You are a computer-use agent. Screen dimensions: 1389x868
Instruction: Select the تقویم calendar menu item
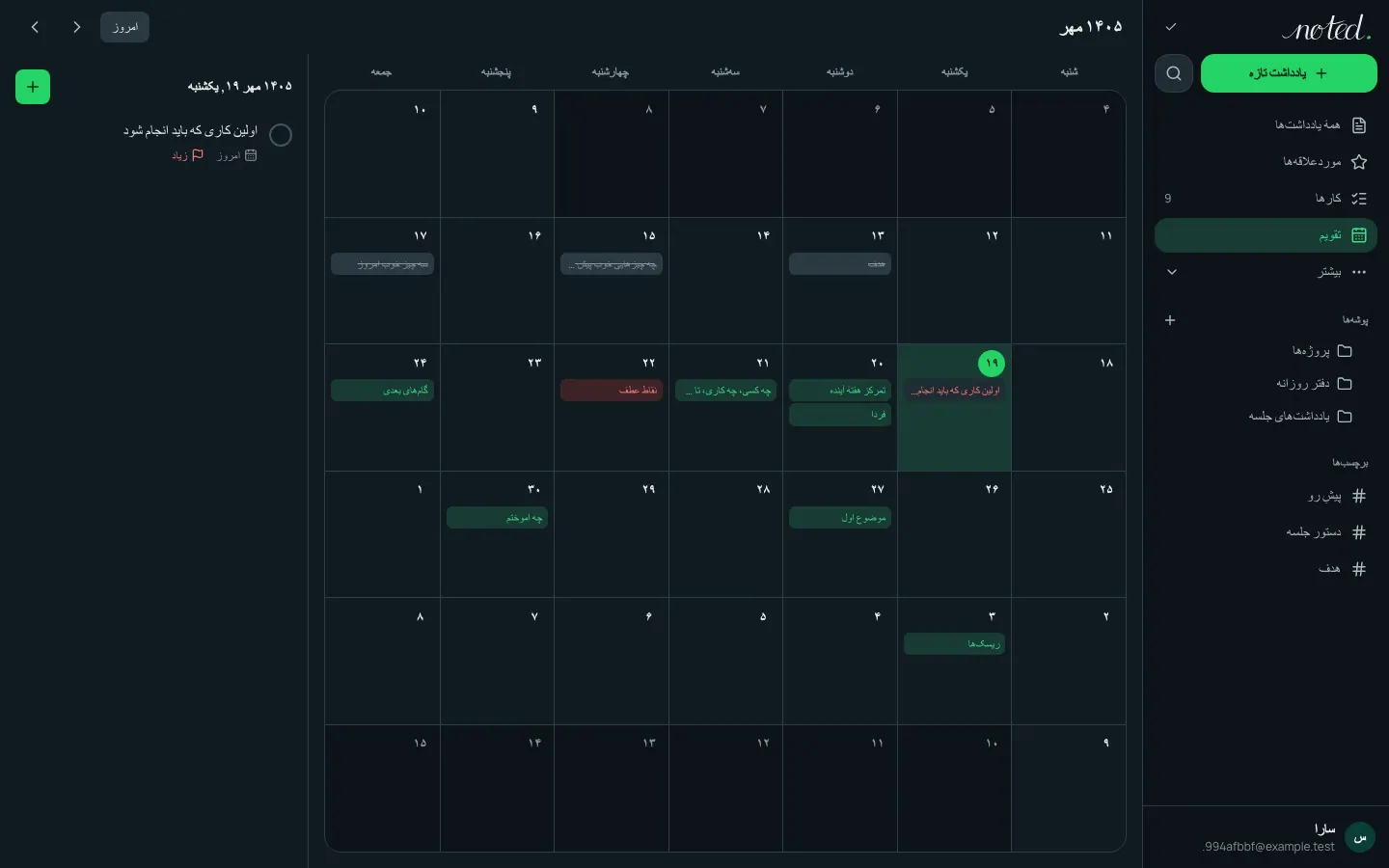click(x=1266, y=235)
